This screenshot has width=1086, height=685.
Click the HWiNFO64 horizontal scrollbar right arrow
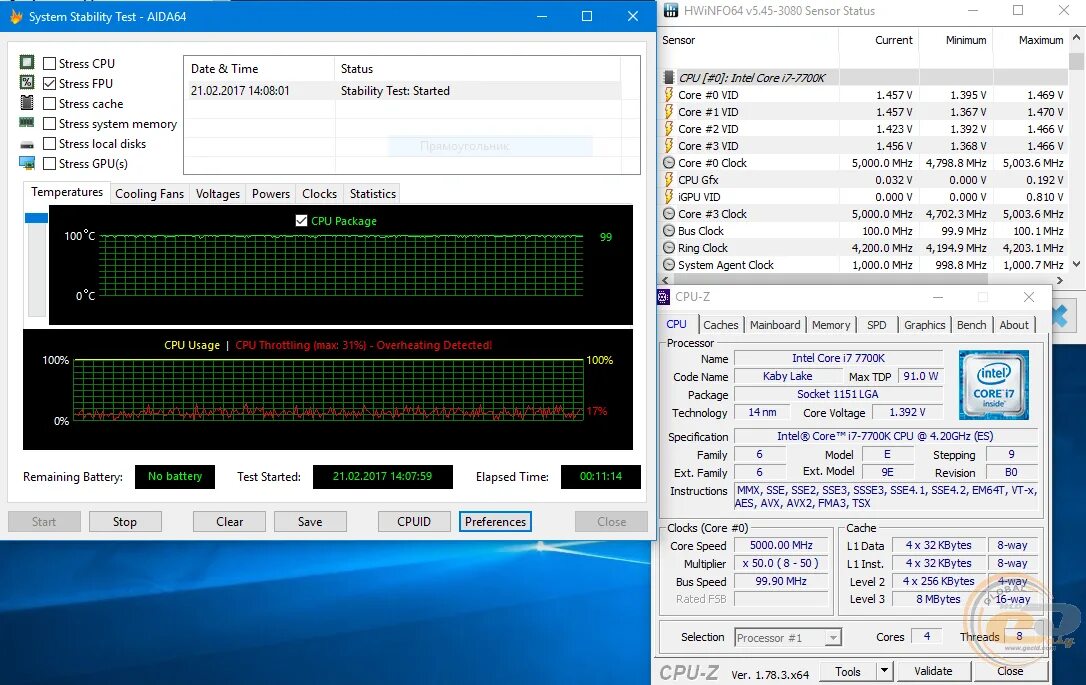point(1060,280)
